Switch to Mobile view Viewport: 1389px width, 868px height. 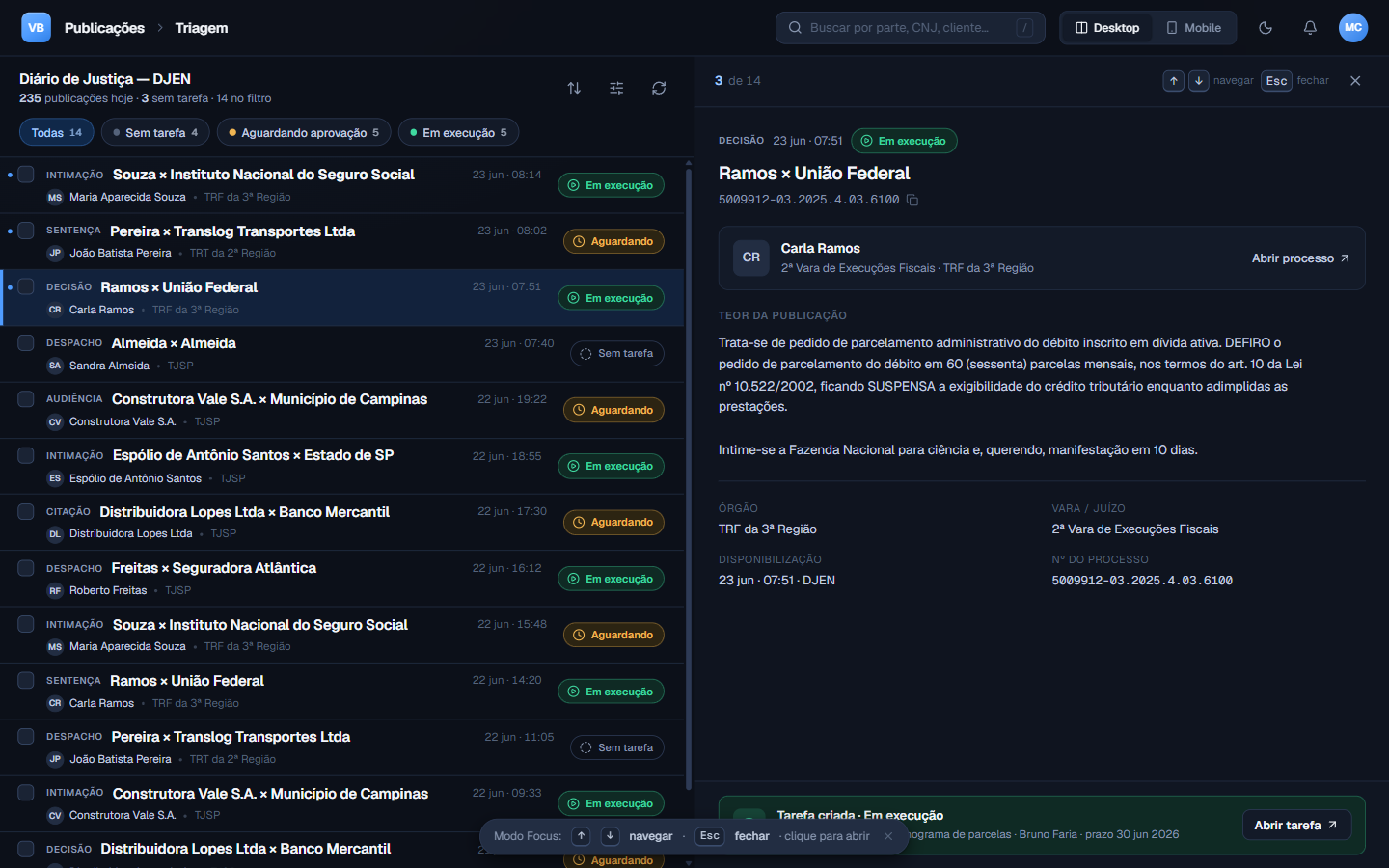coord(1194,28)
